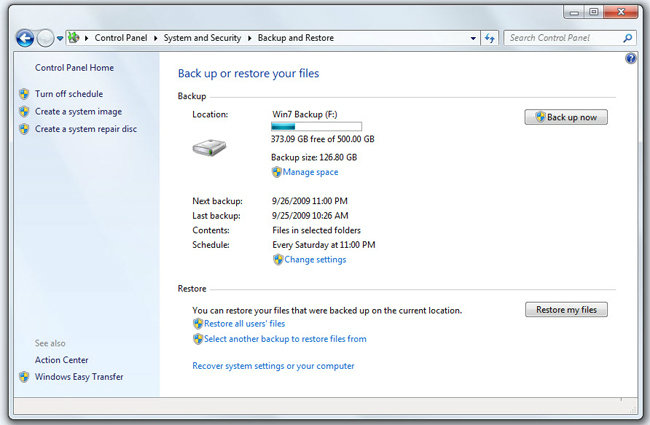Open Change settings link
Viewport: 650px width, 425px height.
315,260
